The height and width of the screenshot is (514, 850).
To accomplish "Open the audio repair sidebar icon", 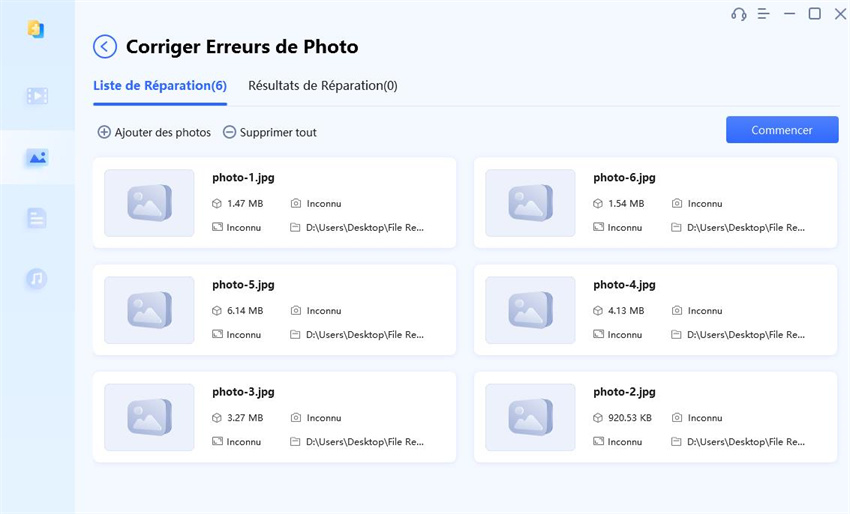I will point(37,279).
